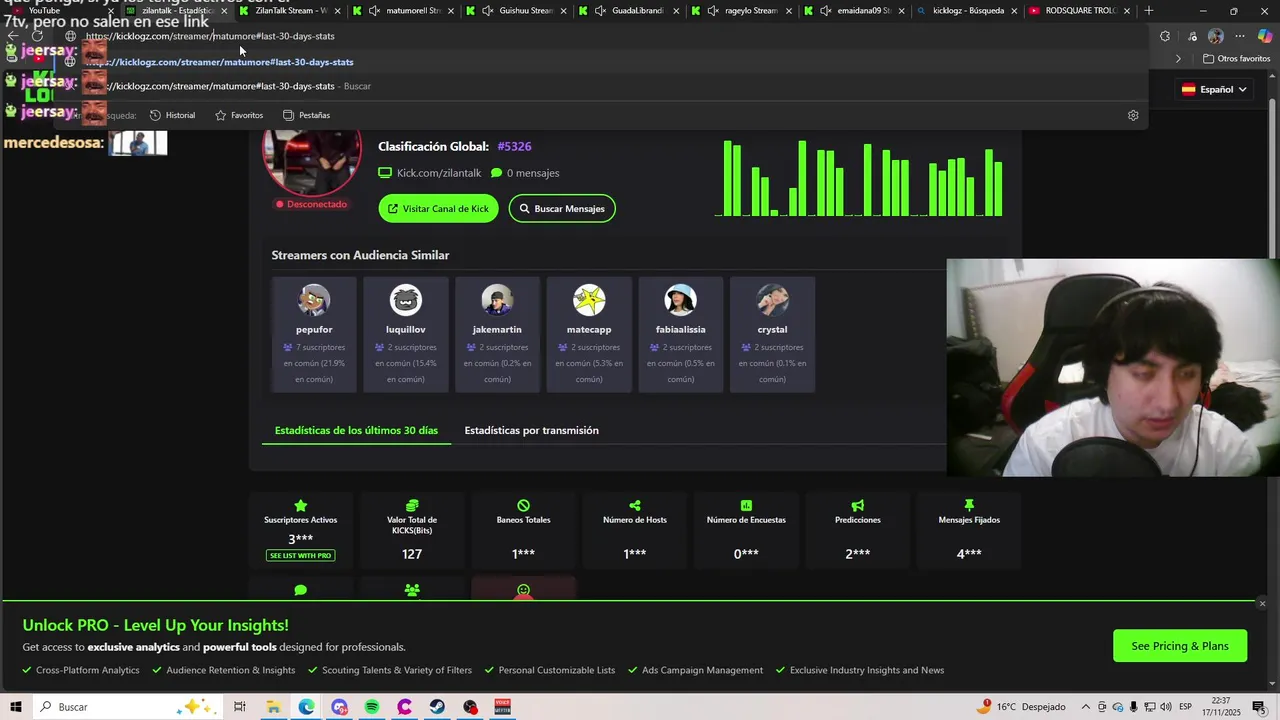Click the Kick.com channel monitor icon
This screenshot has width=1280, height=720.
[x=385, y=173]
